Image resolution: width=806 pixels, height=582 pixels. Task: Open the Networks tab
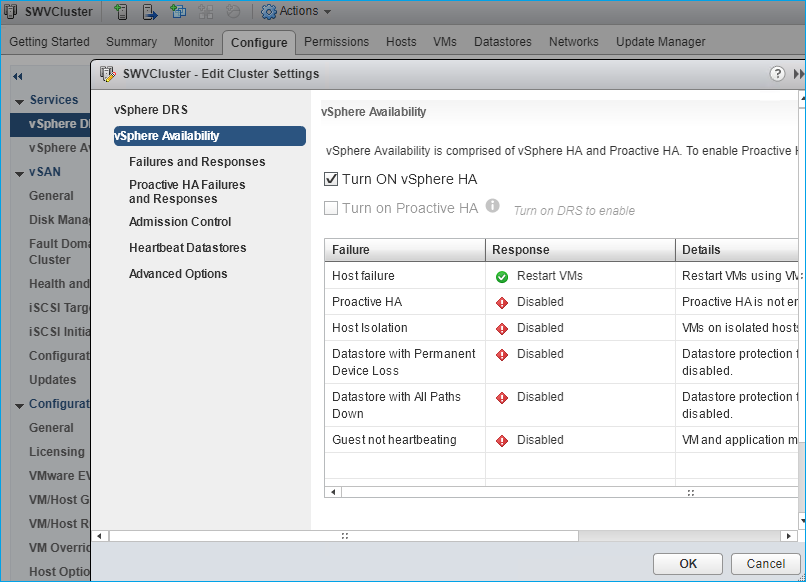tap(574, 42)
